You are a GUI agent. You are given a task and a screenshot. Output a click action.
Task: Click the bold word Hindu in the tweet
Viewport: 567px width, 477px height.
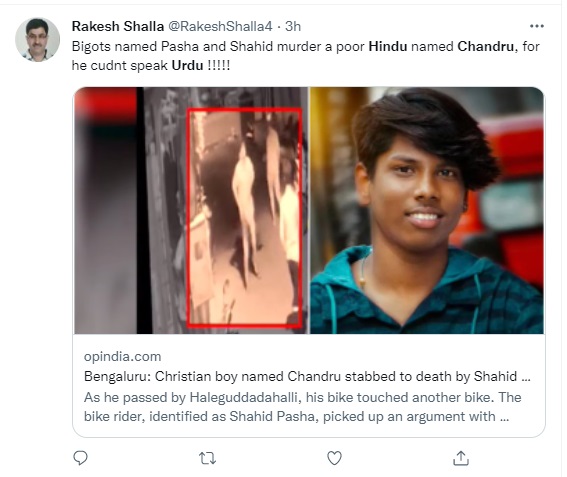(x=388, y=47)
